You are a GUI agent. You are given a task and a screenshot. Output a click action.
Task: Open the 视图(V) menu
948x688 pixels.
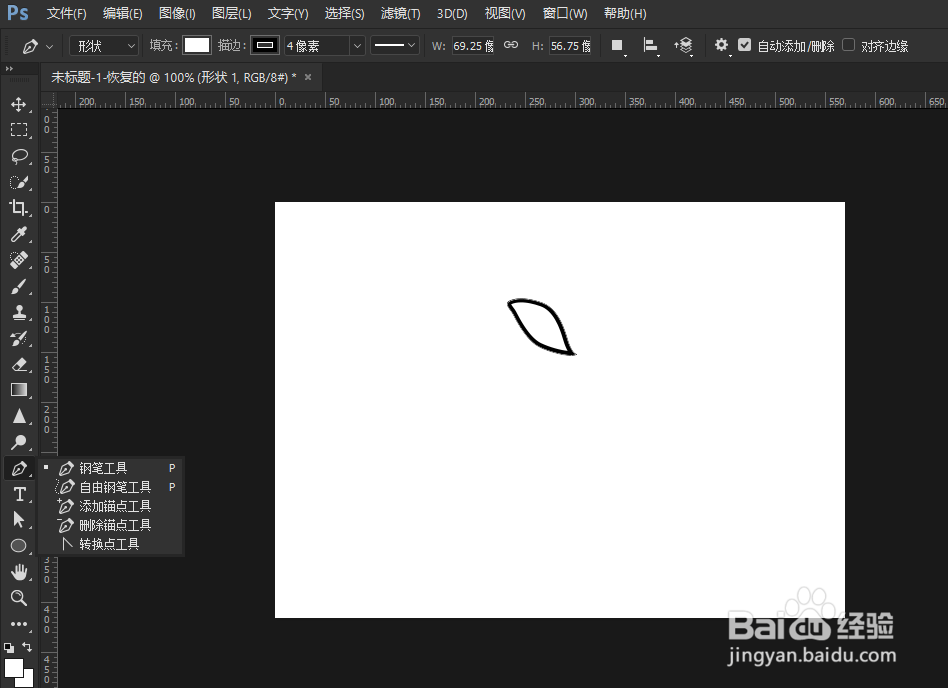tap(505, 13)
